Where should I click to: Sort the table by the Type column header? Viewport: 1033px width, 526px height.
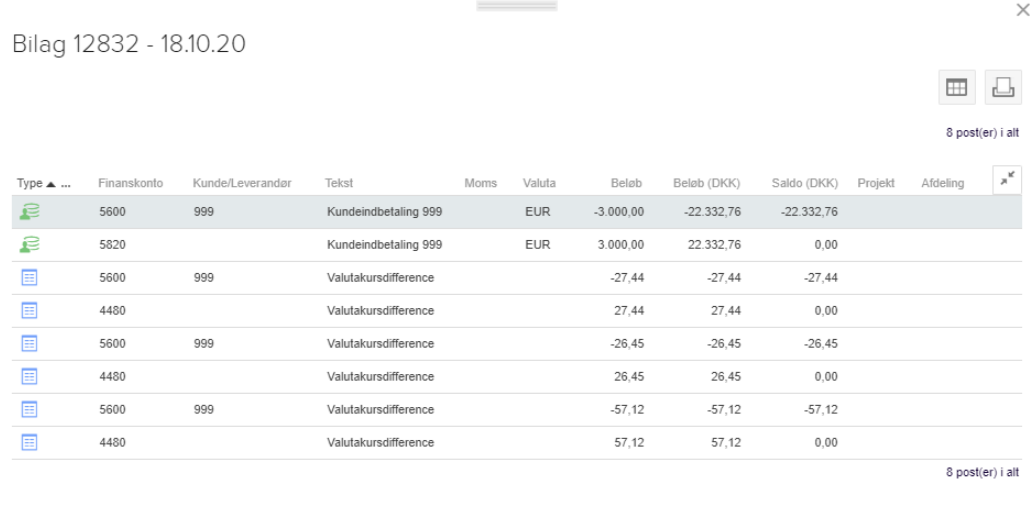(x=30, y=183)
